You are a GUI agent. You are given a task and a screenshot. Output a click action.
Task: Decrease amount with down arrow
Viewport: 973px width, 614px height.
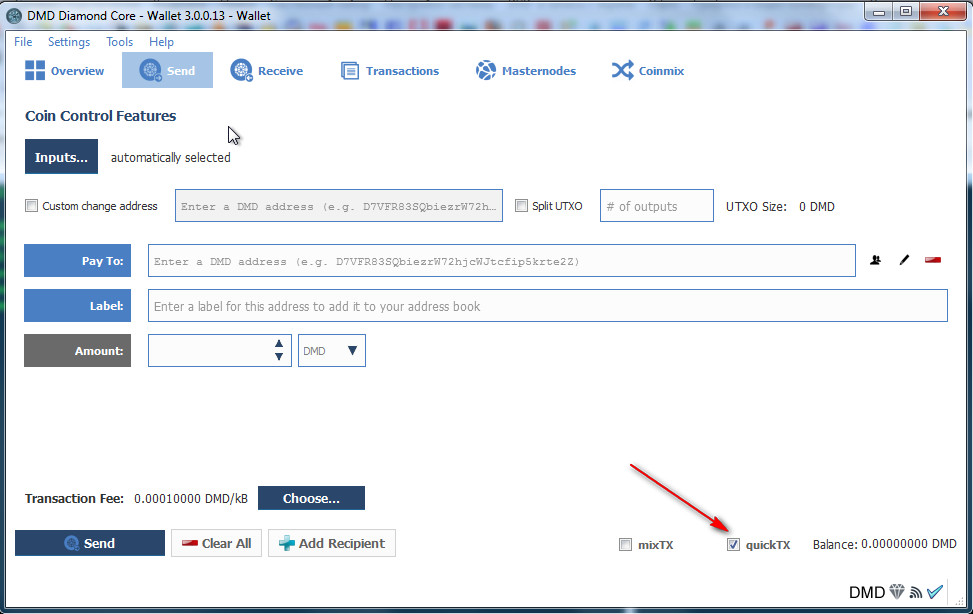[279, 357]
